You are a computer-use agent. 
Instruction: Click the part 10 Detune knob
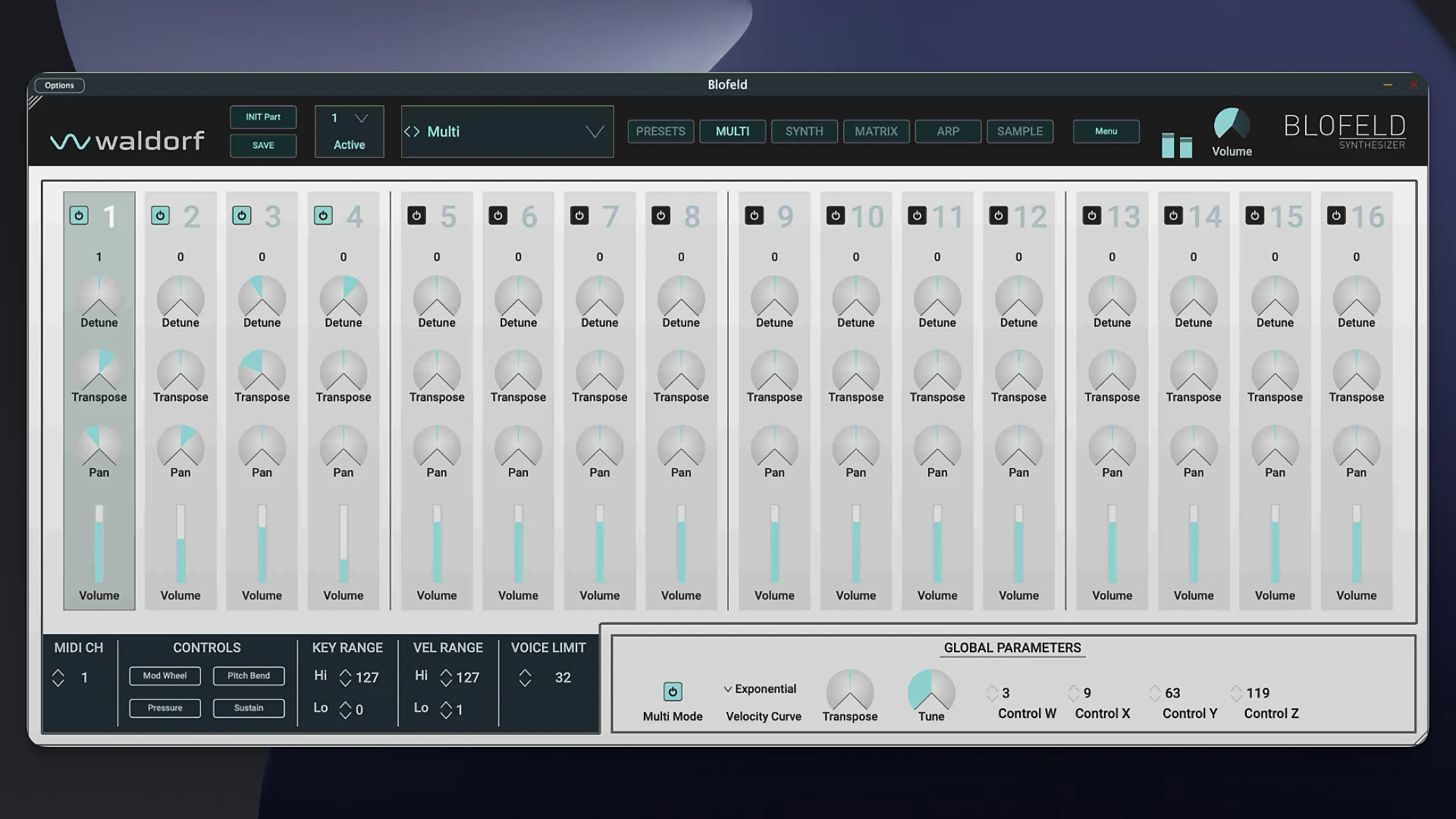point(856,297)
